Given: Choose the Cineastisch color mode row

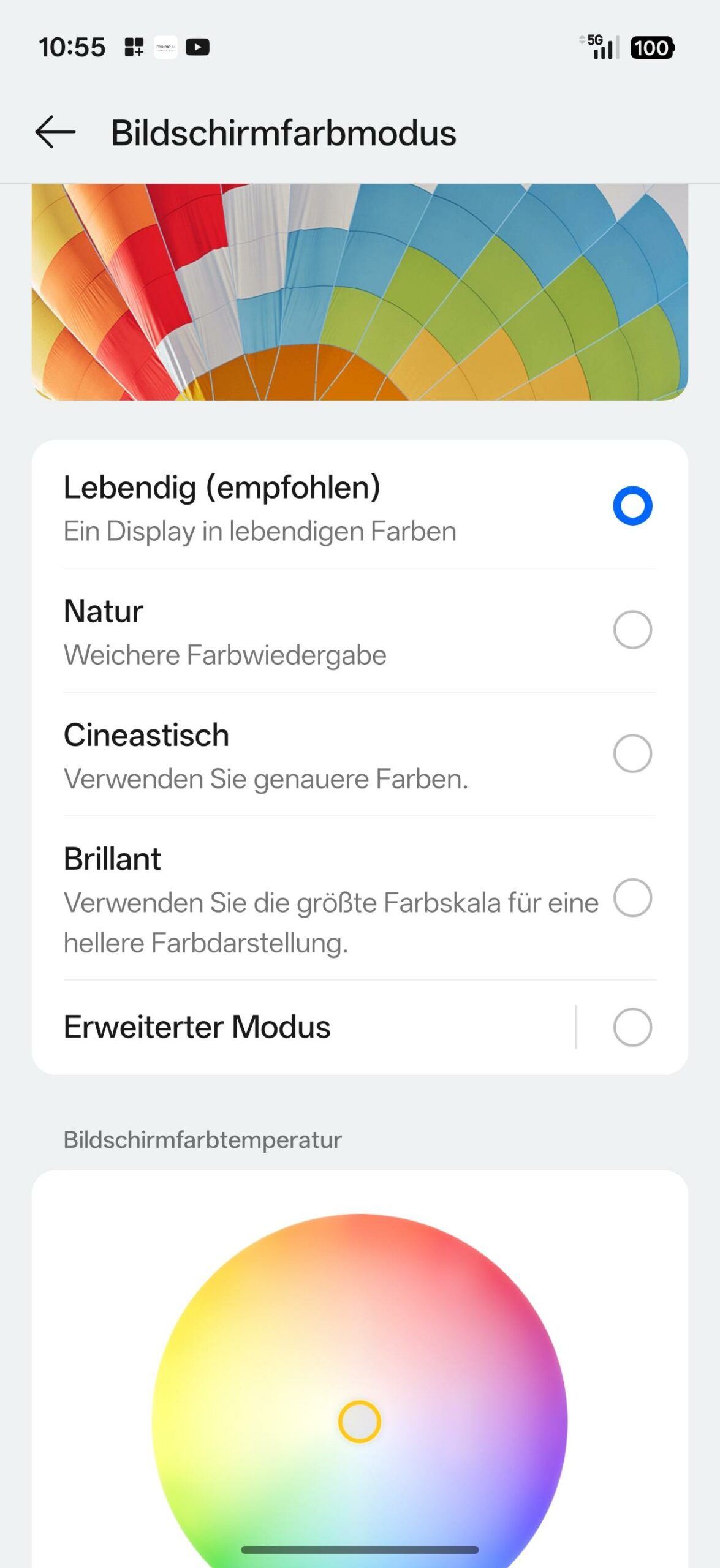Looking at the screenshot, I should pos(306,755).
